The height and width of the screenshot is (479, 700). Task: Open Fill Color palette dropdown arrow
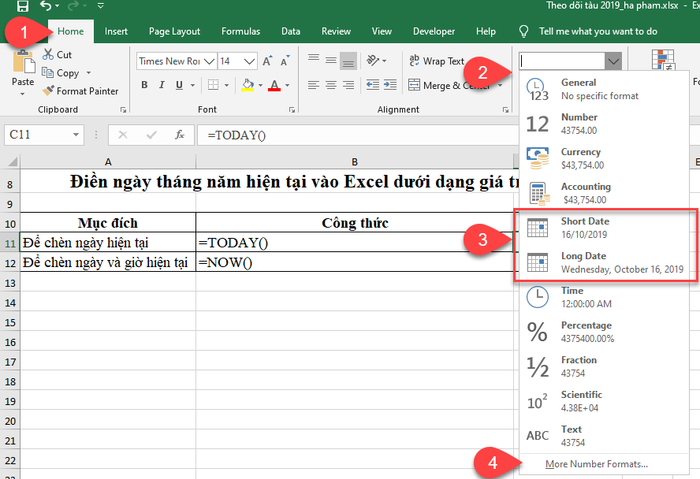260,85
